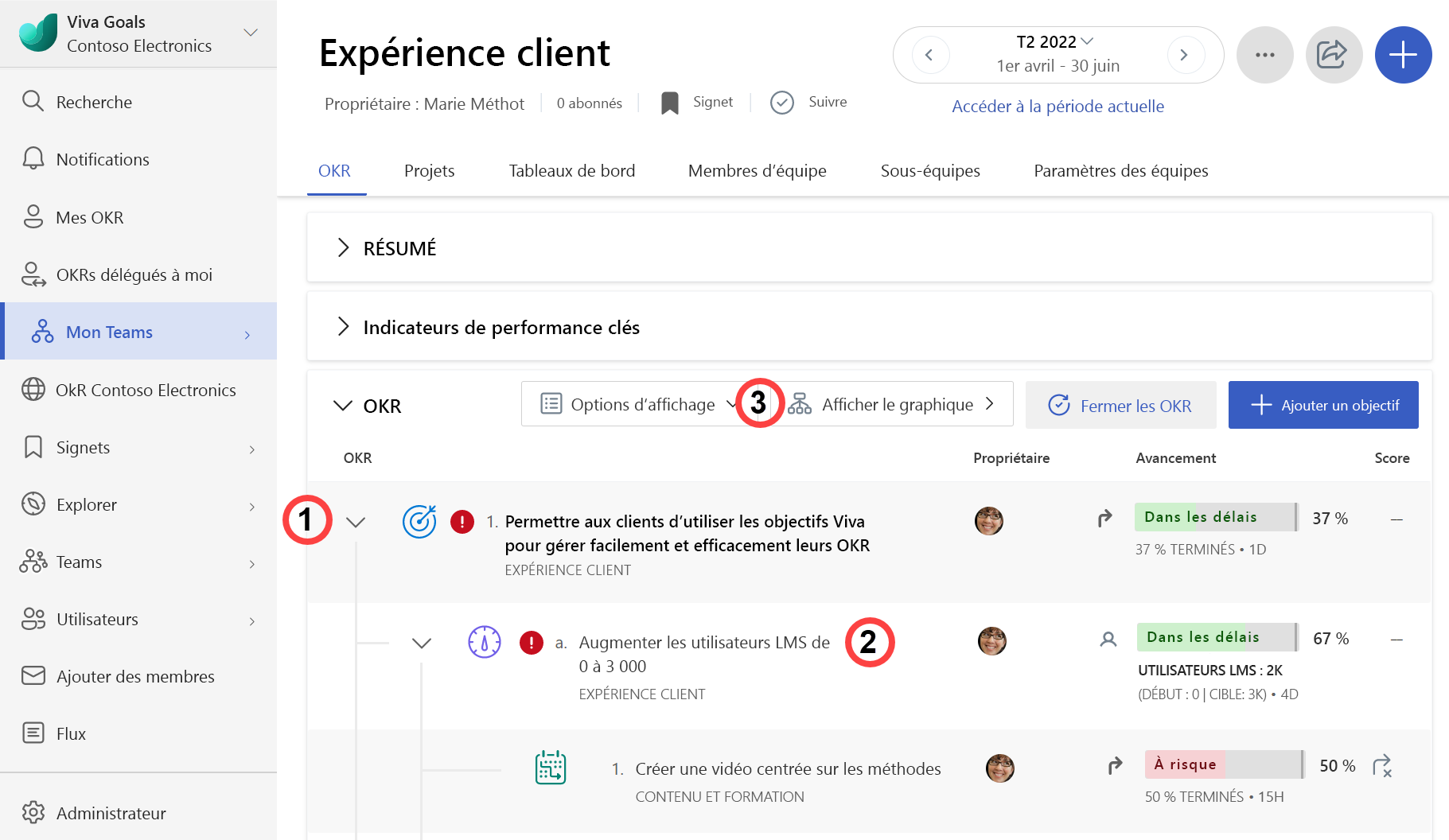Collapse the OKR section
Viewport: 1449px width, 840px height.
click(x=342, y=406)
